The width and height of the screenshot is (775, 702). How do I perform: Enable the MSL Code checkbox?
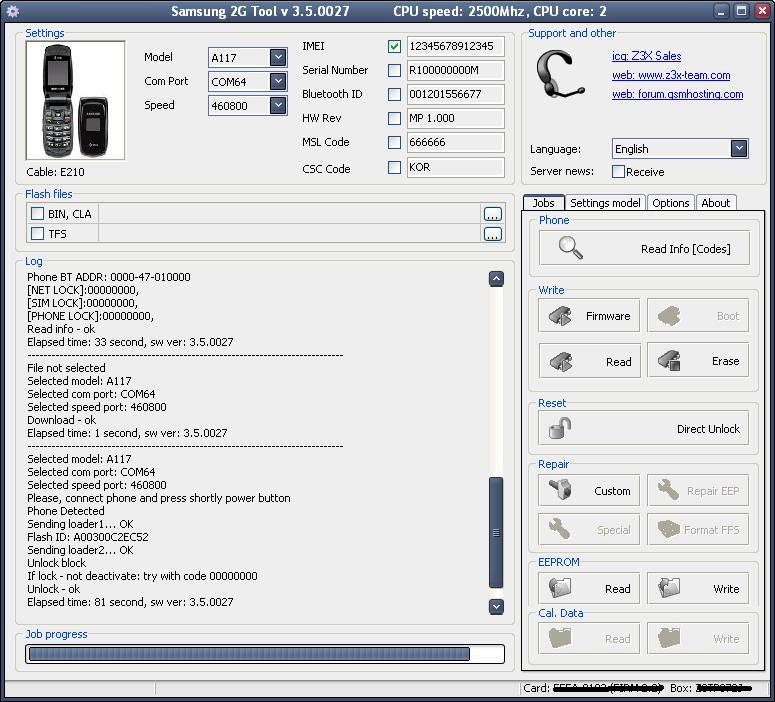(x=394, y=142)
